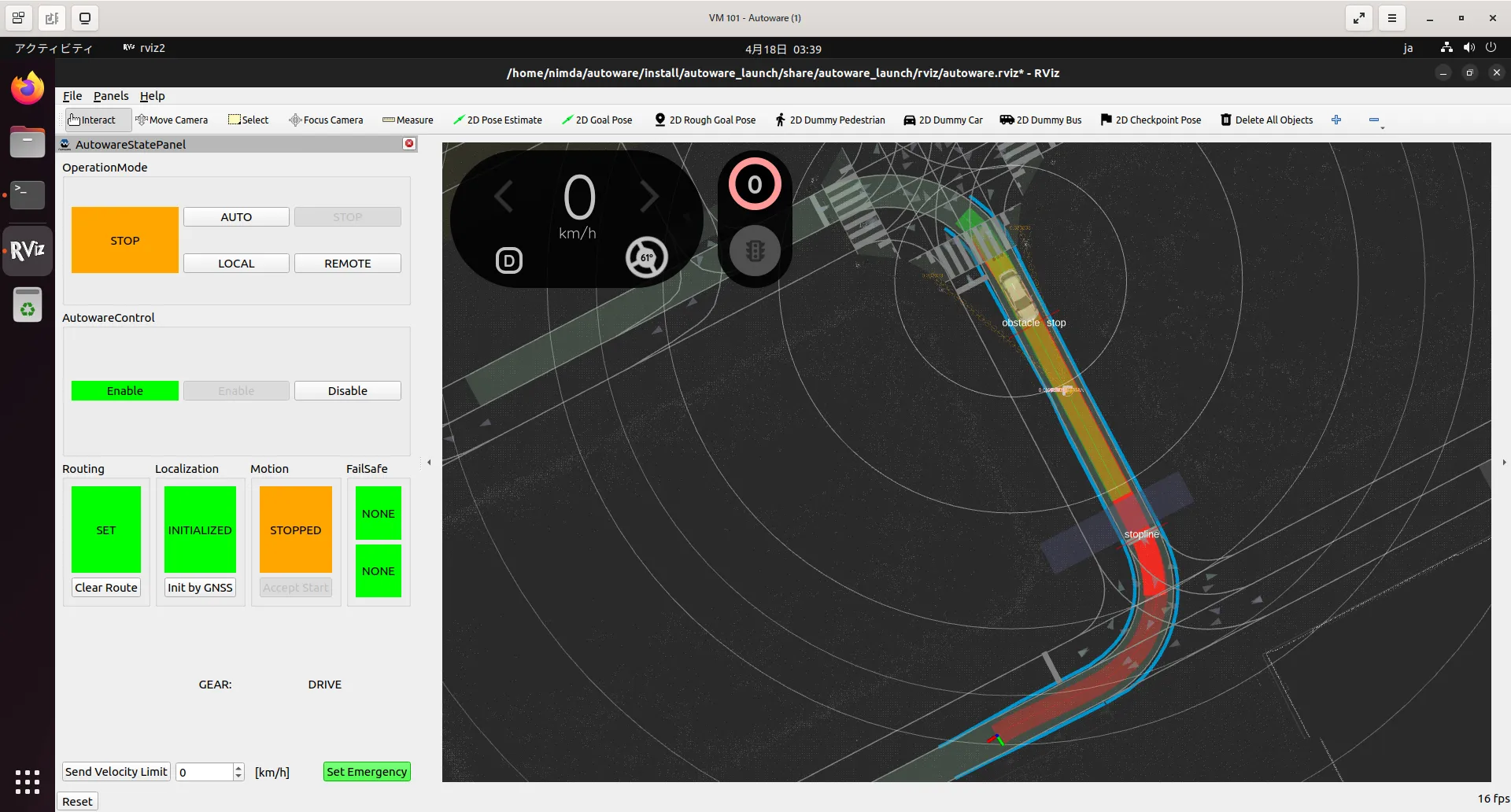Expand the right panel with arrow handle
Screen dimensions: 1511x812
[1504, 463]
